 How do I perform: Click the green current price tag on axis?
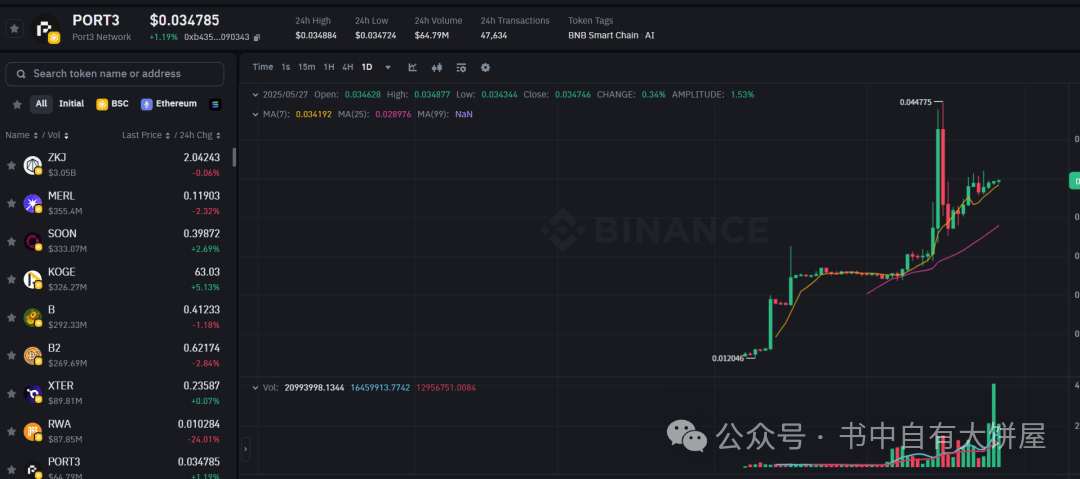1074,180
